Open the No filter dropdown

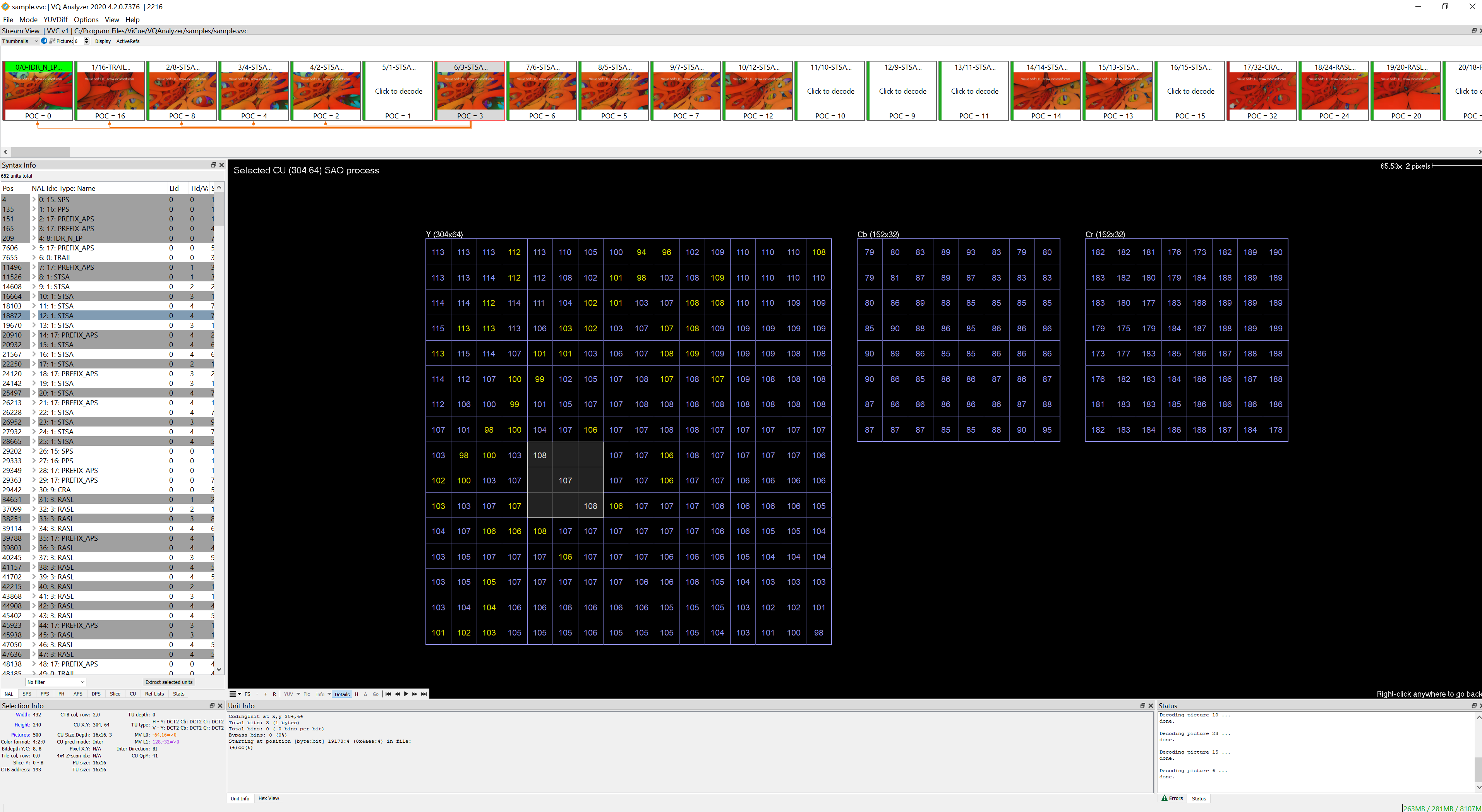tap(55, 682)
